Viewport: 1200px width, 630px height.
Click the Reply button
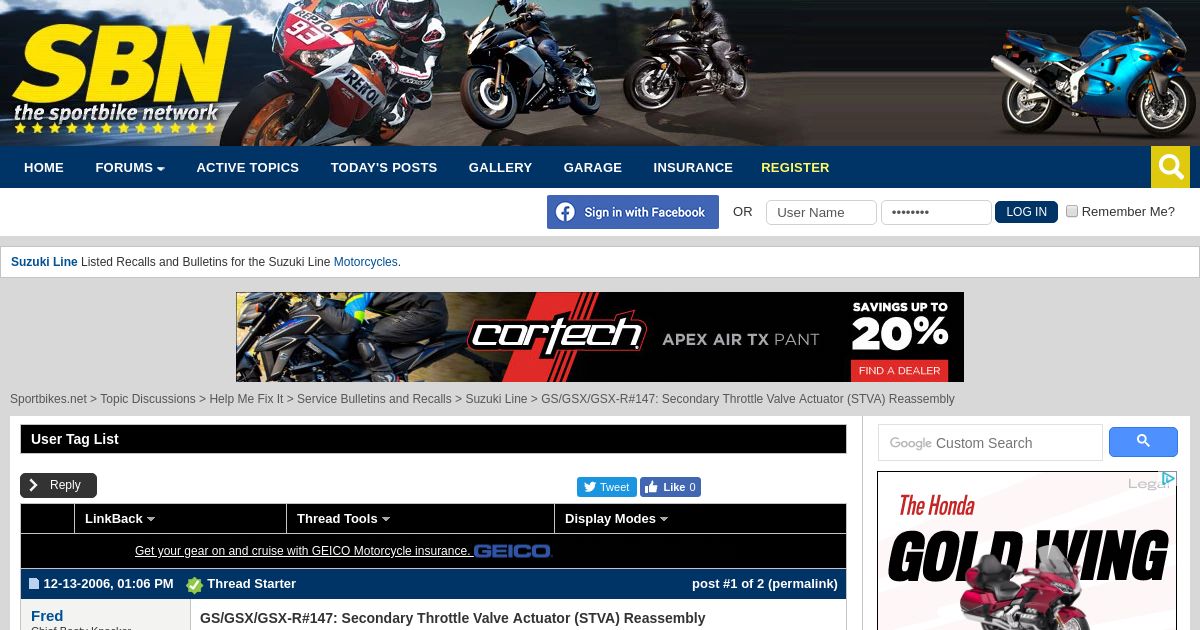pyautogui.click(x=58, y=485)
